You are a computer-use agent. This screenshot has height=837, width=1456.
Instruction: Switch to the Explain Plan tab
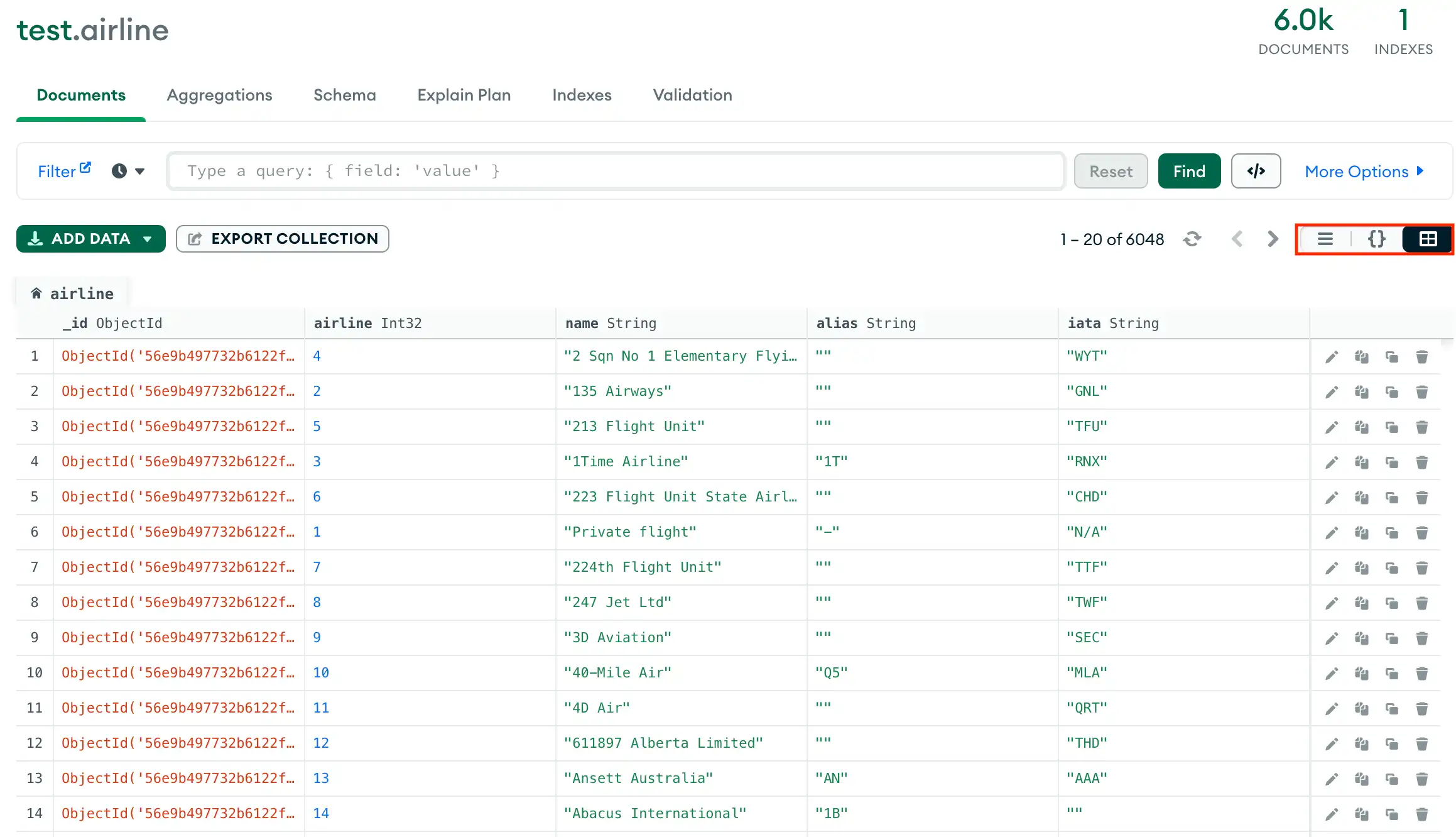click(464, 95)
